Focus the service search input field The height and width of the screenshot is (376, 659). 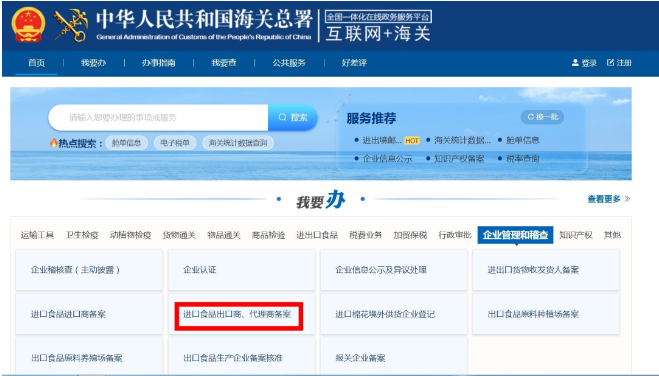pyautogui.click(x=158, y=118)
